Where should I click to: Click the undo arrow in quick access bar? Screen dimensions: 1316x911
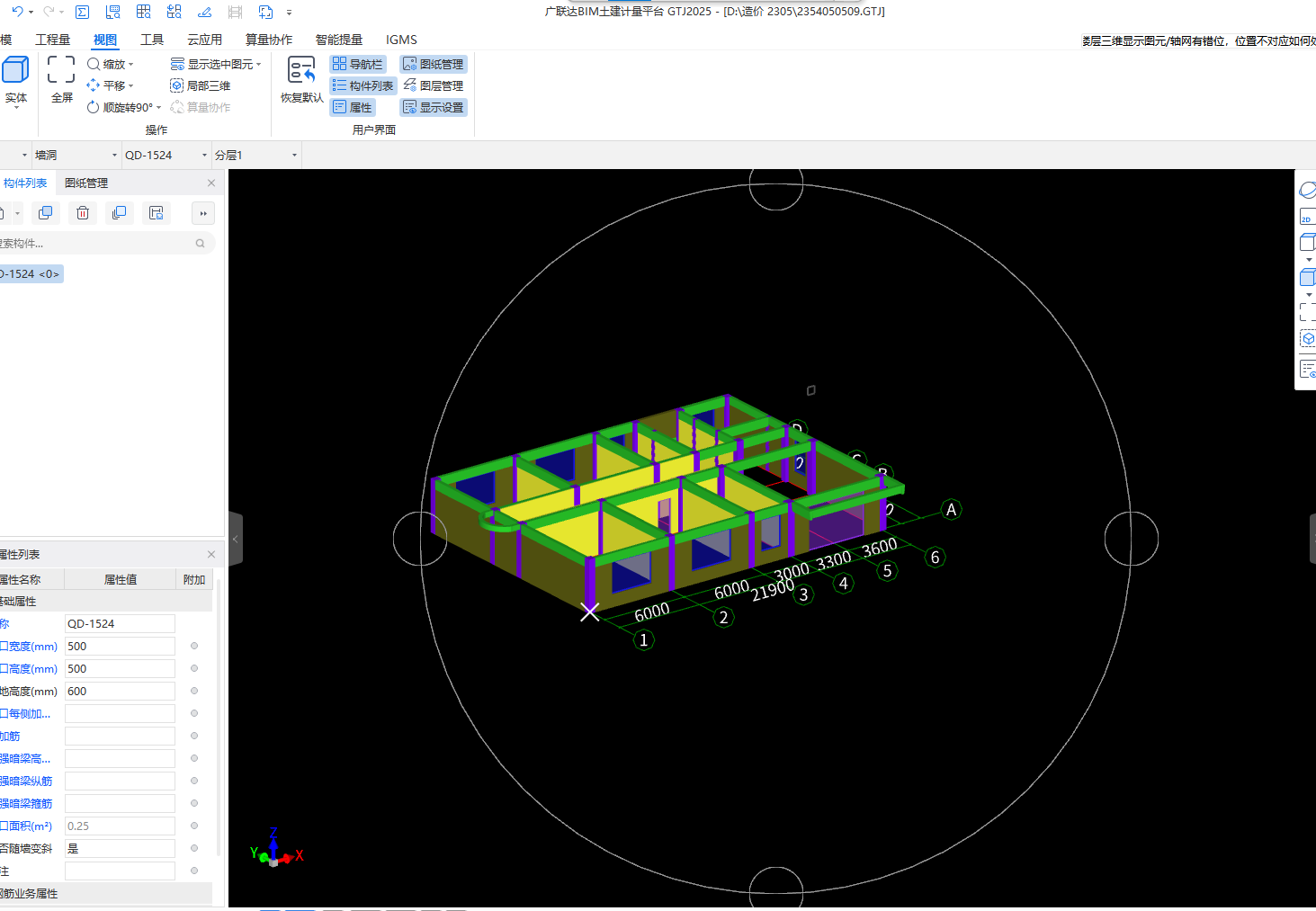pos(17,12)
